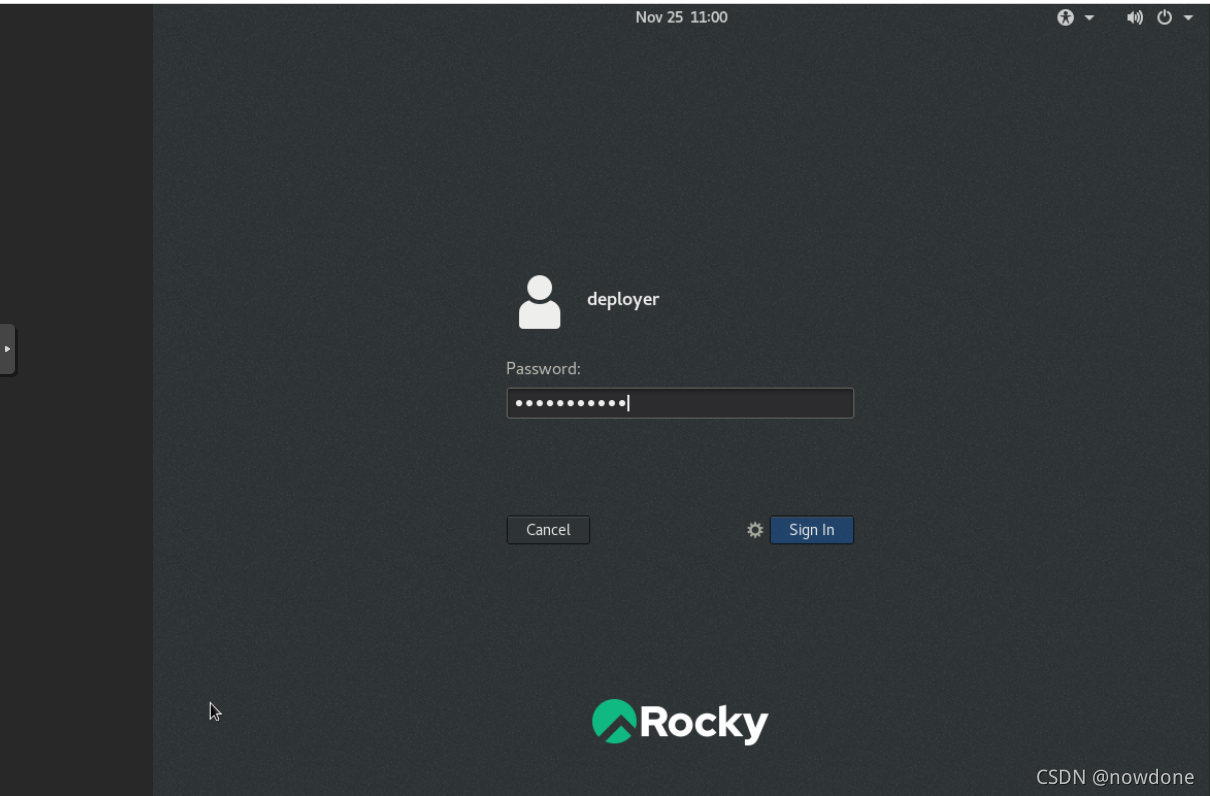Viewport: 1210px width, 796px height.
Task: Expand the accessibility dropdown arrow
Action: tap(1089, 17)
